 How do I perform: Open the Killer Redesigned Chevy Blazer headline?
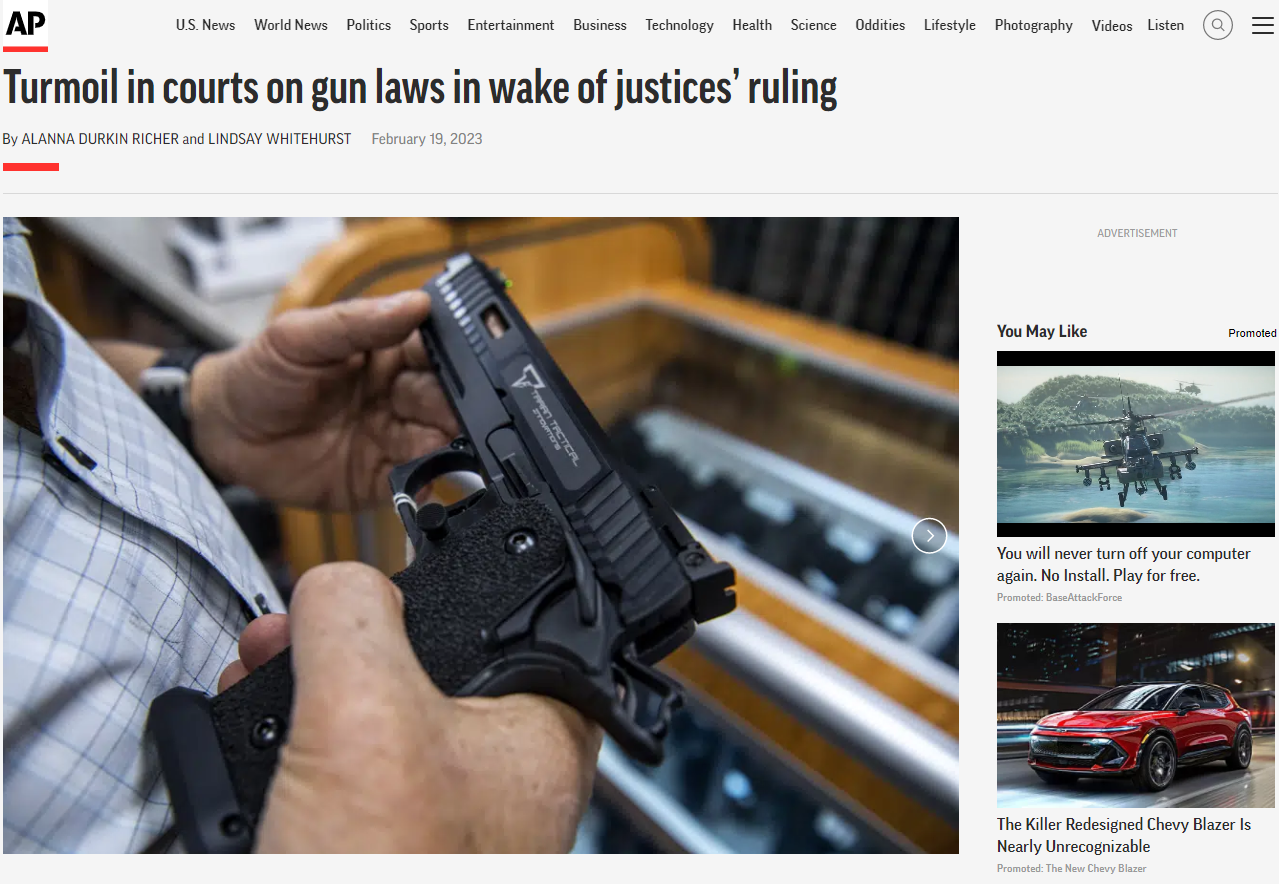pos(1124,835)
